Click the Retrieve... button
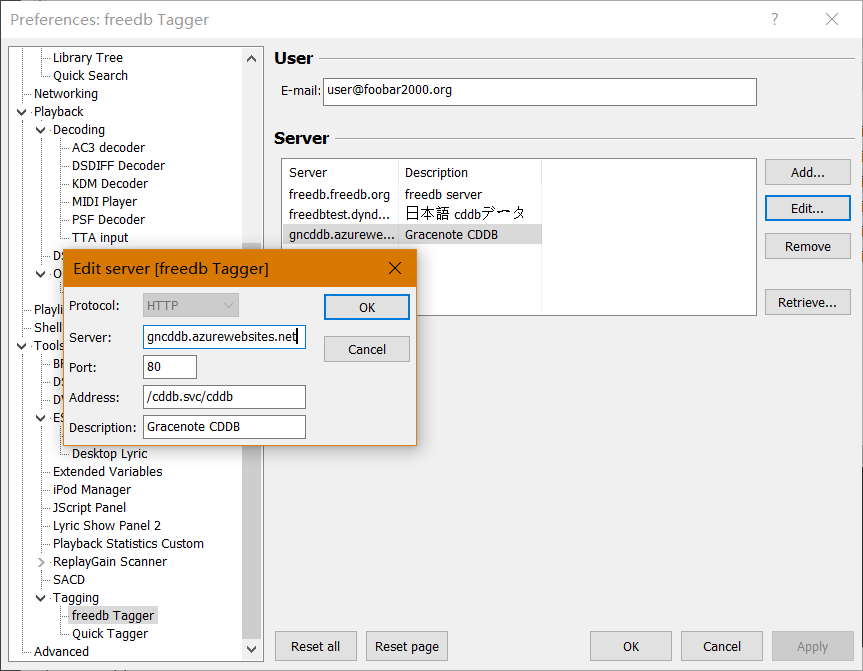This screenshot has width=863, height=671. coord(807,303)
